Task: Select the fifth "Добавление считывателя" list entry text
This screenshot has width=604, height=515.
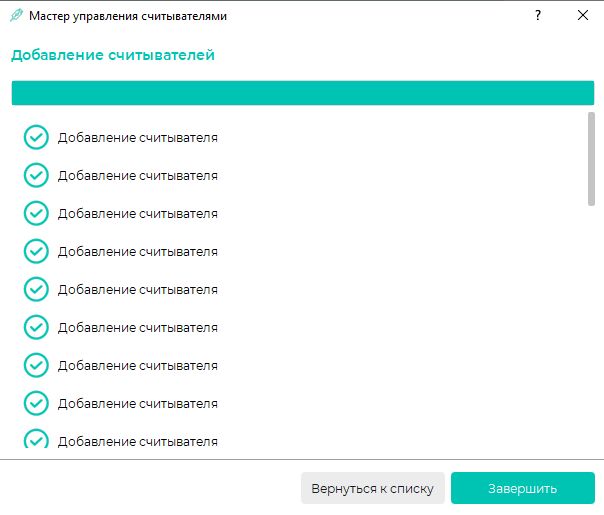Action: pyautogui.click(x=138, y=289)
